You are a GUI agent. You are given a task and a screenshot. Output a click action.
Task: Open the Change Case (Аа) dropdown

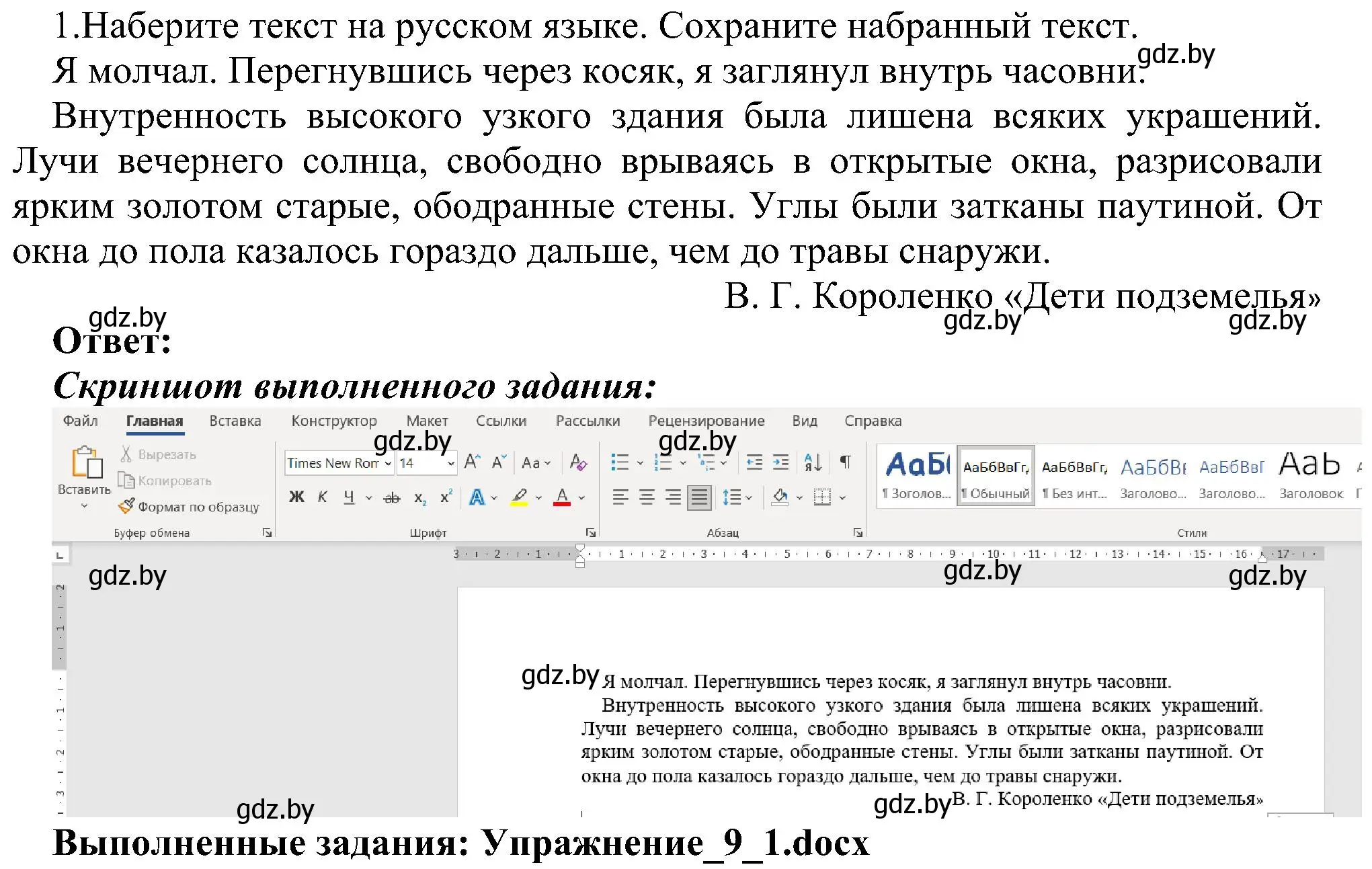(x=536, y=463)
